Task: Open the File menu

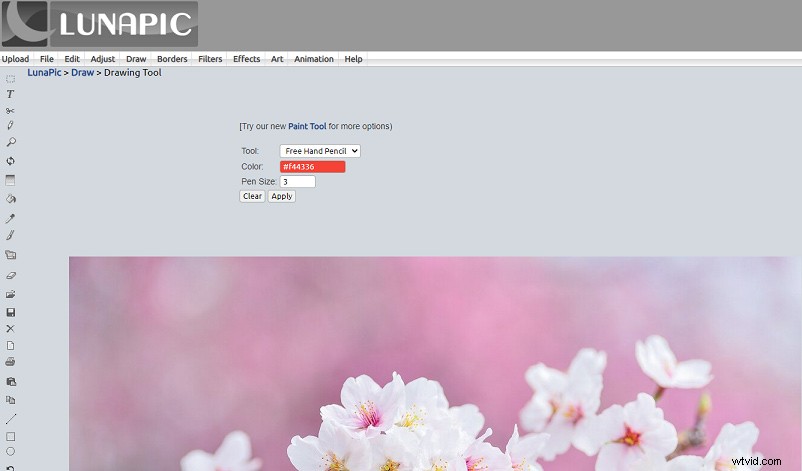Action: click(47, 59)
